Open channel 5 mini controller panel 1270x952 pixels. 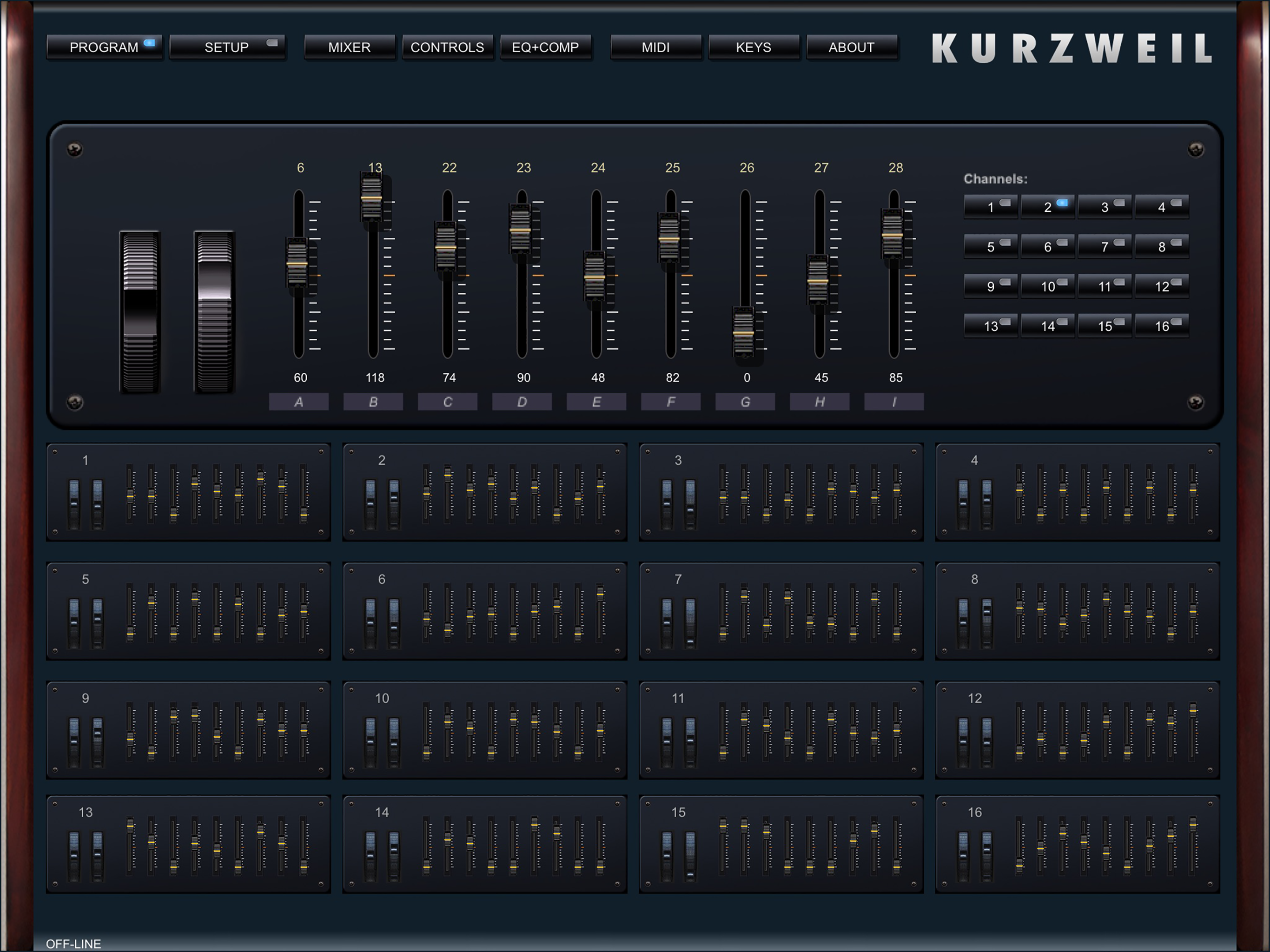pyautogui.click(x=188, y=611)
